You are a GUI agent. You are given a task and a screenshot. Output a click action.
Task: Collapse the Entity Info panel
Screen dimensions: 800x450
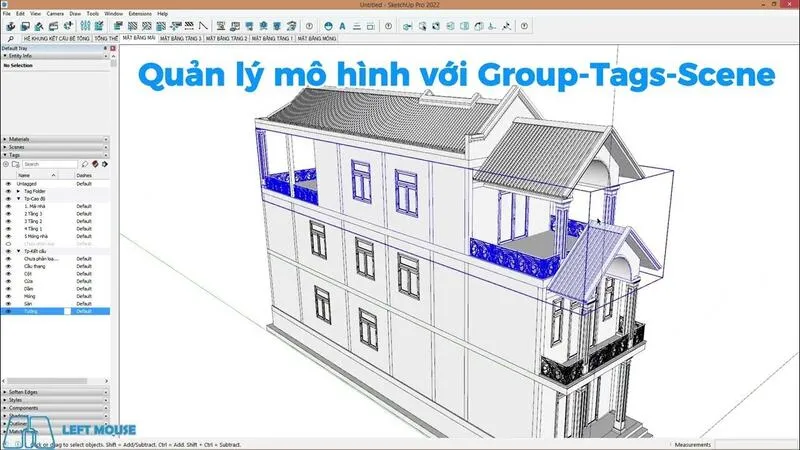click(x=55, y=56)
